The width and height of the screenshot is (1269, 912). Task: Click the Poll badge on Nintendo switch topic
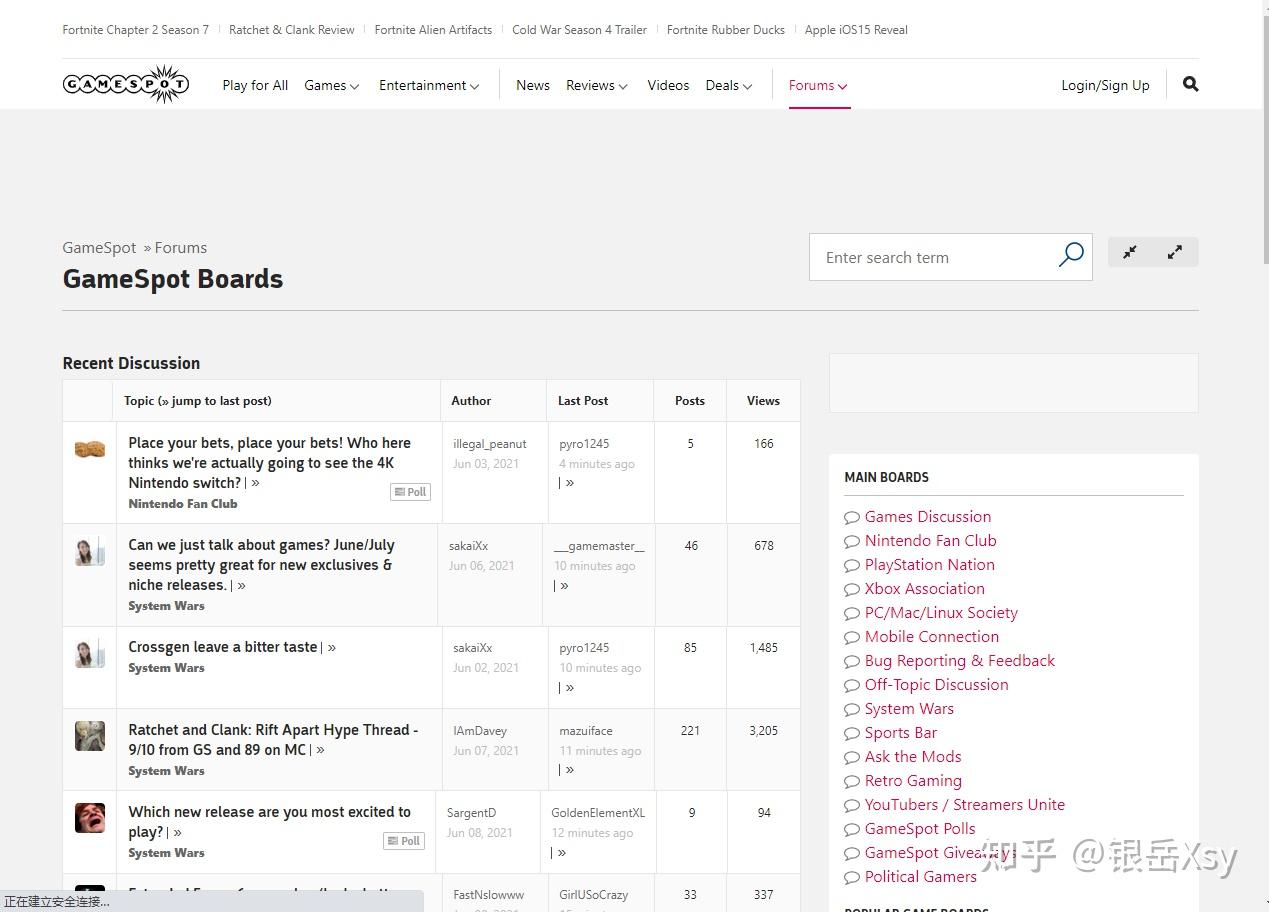(x=410, y=491)
